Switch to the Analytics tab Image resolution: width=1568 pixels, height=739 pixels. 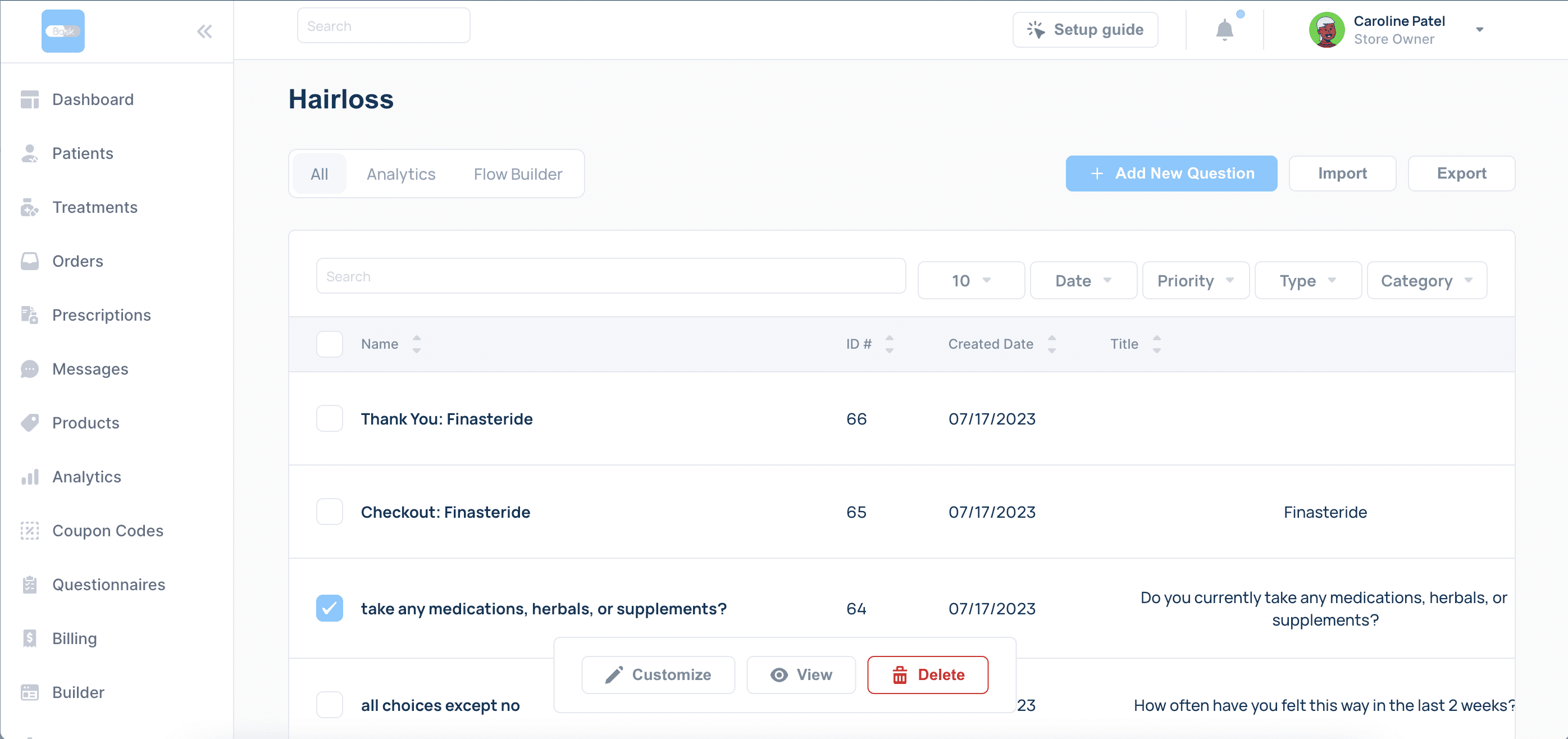point(400,174)
